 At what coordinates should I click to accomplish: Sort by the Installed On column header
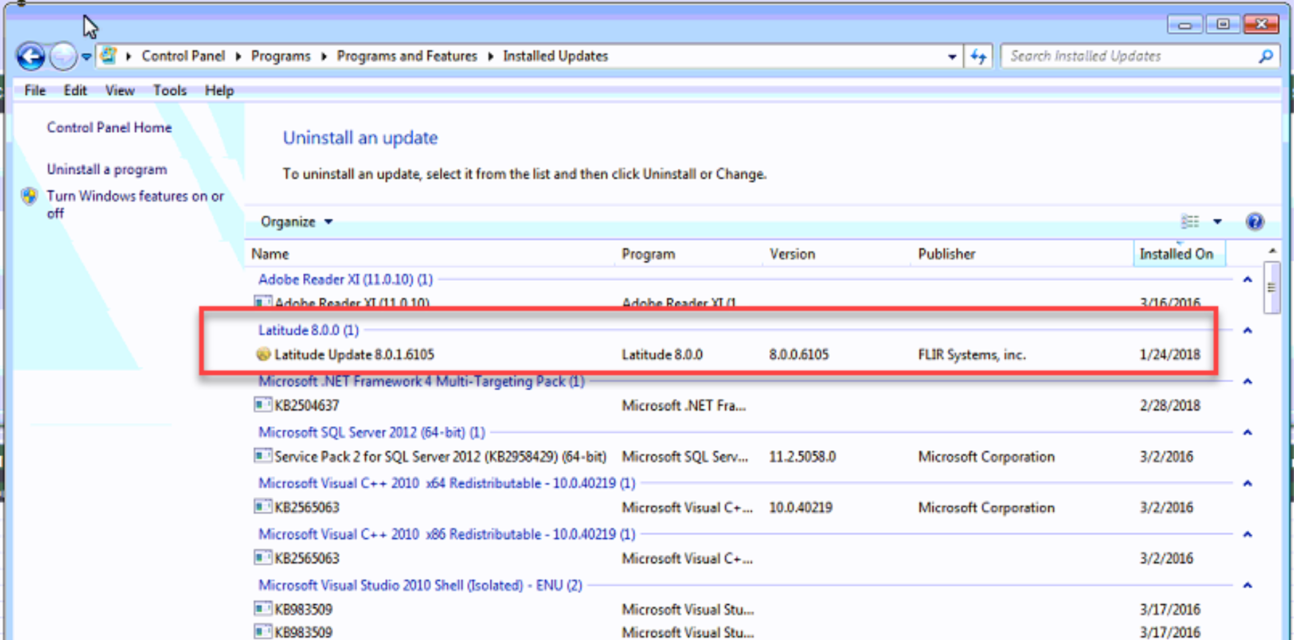coord(1176,254)
